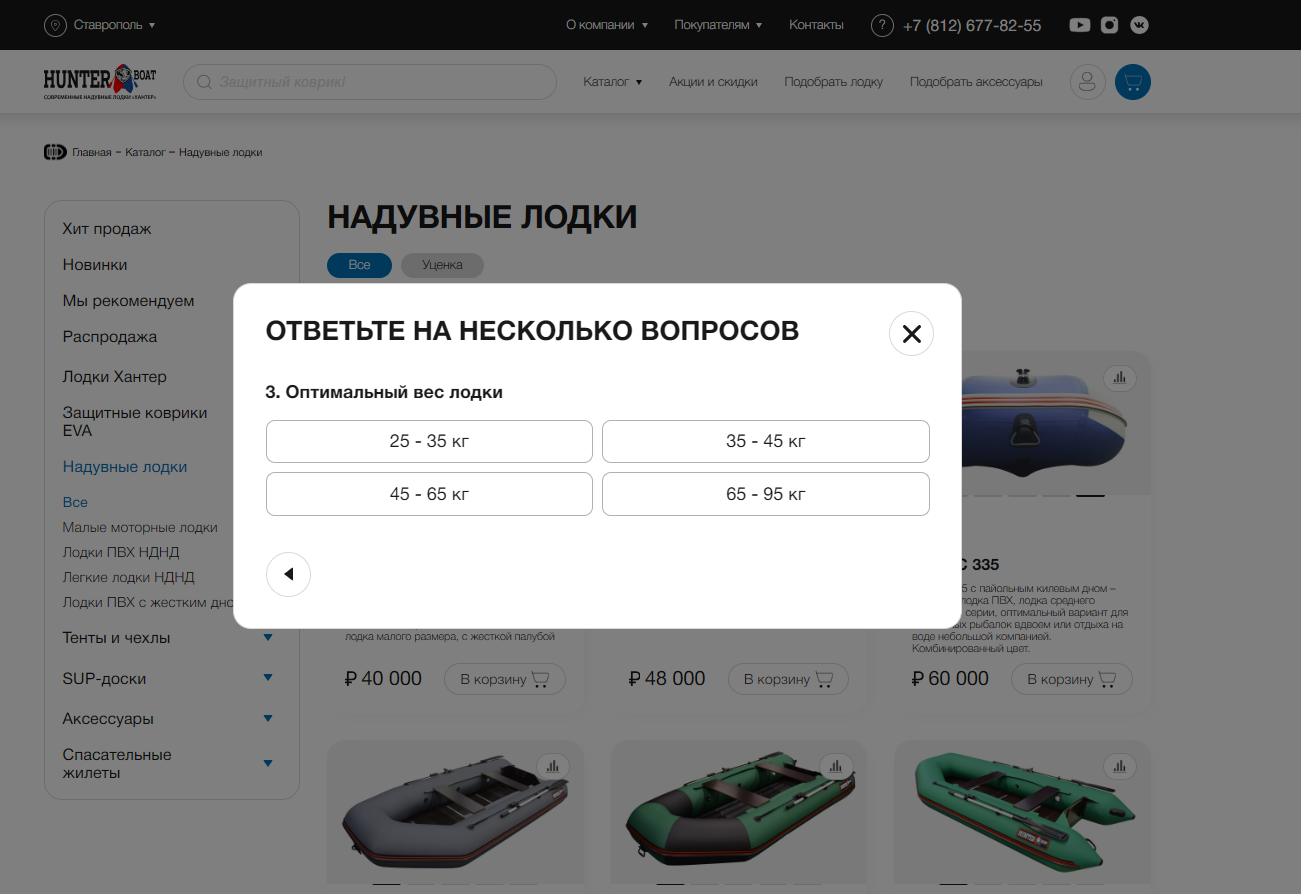1301x894 pixels.
Task: Click the Защитный коврик search field
Action: click(x=370, y=82)
